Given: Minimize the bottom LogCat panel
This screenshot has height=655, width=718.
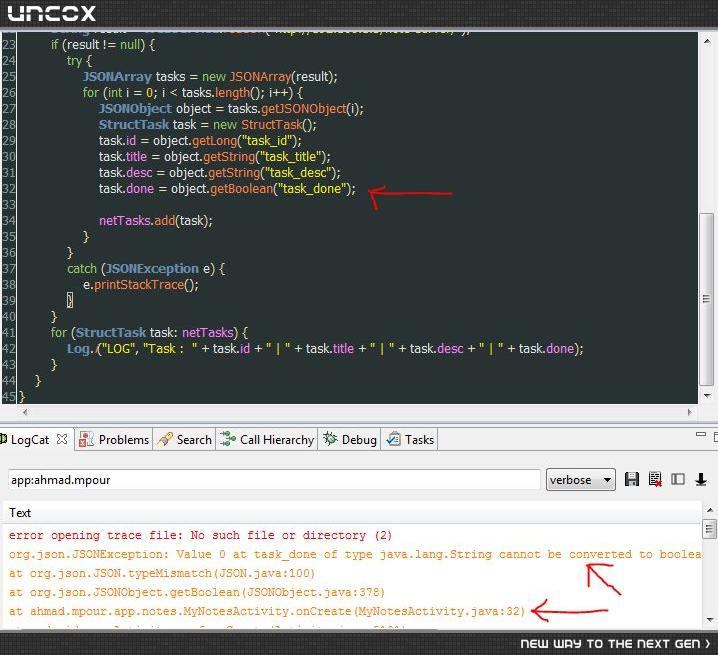Looking at the screenshot, I should coord(701,434).
